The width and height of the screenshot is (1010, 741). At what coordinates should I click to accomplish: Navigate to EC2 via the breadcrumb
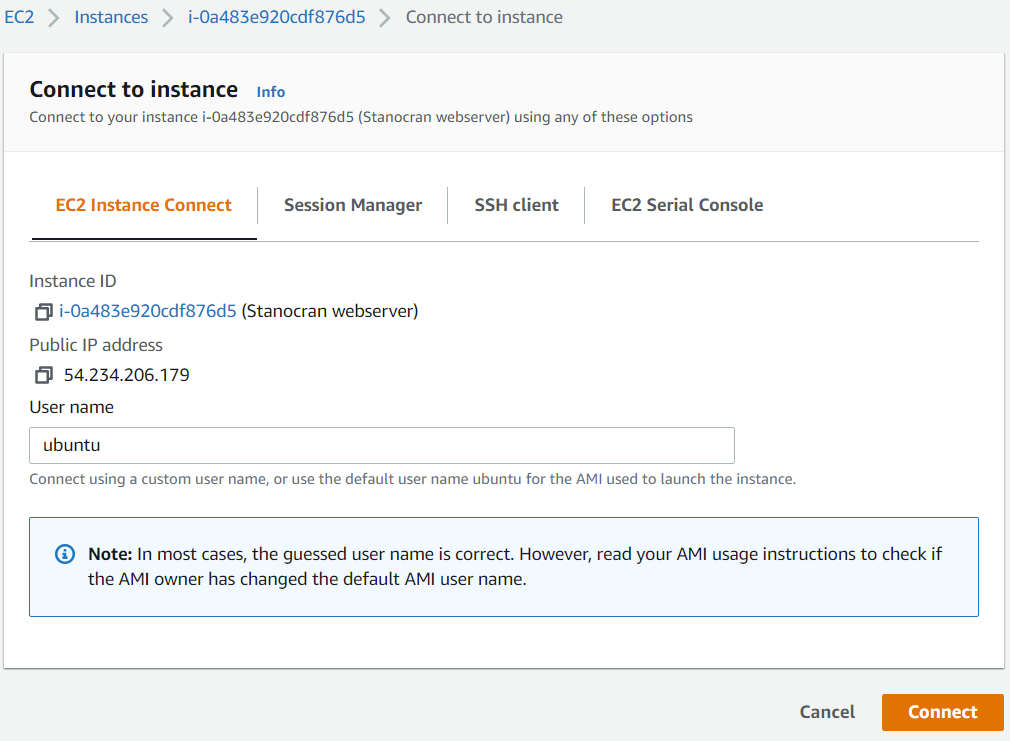coord(19,16)
